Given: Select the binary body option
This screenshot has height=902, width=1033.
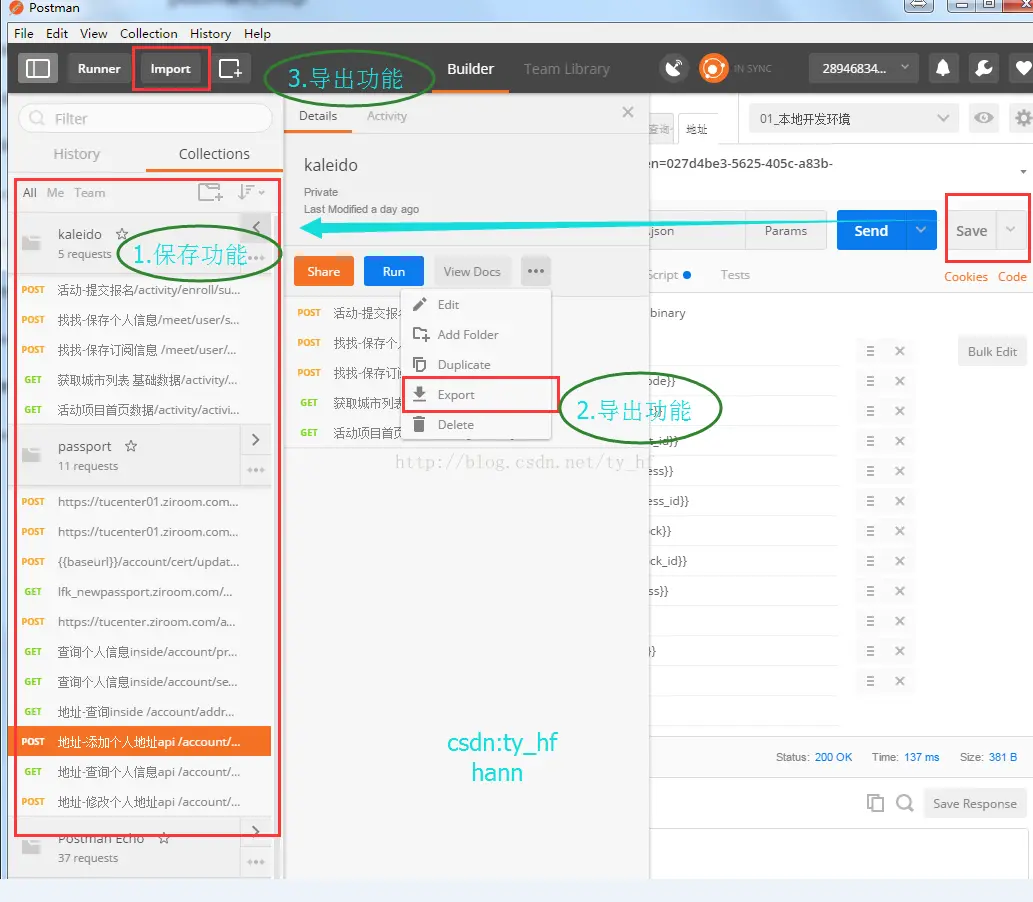Looking at the screenshot, I should [x=667, y=313].
